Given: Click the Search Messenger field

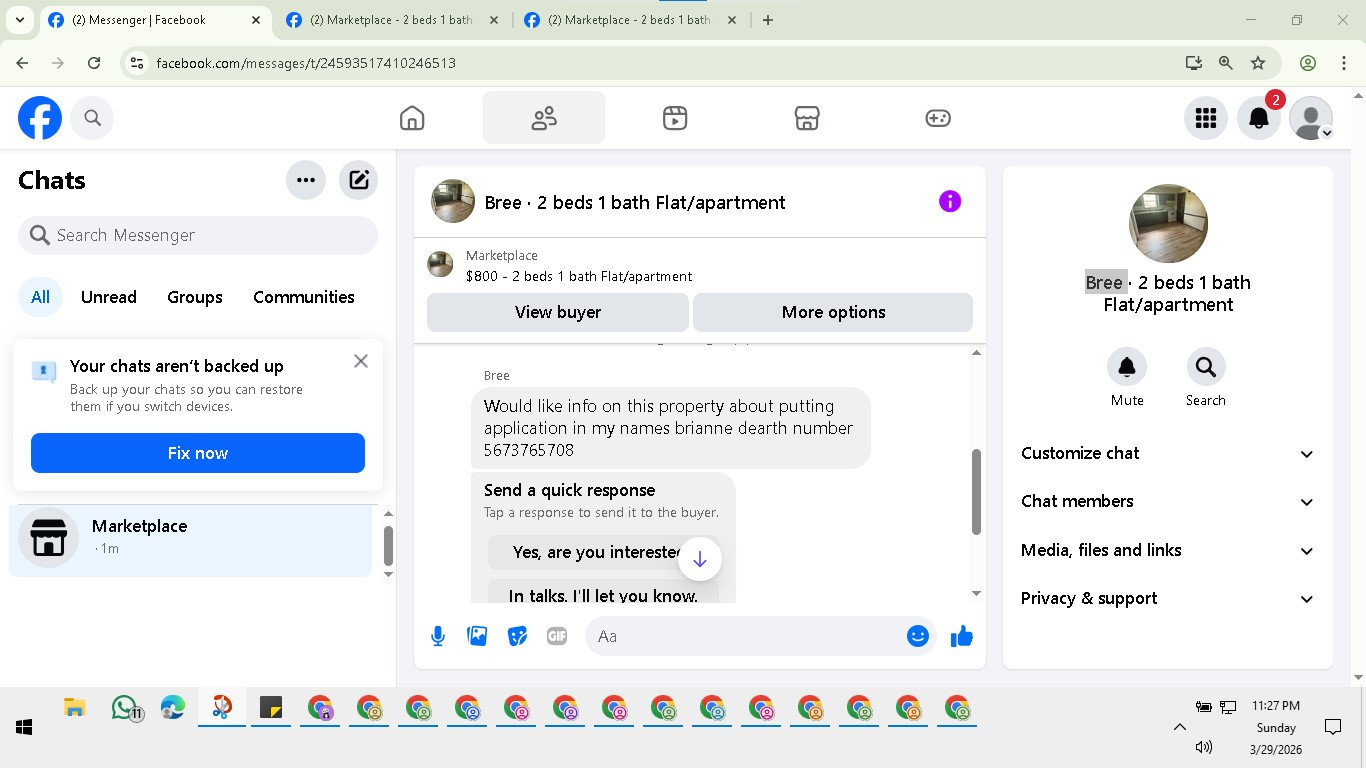Looking at the screenshot, I should click(x=198, y=235).
